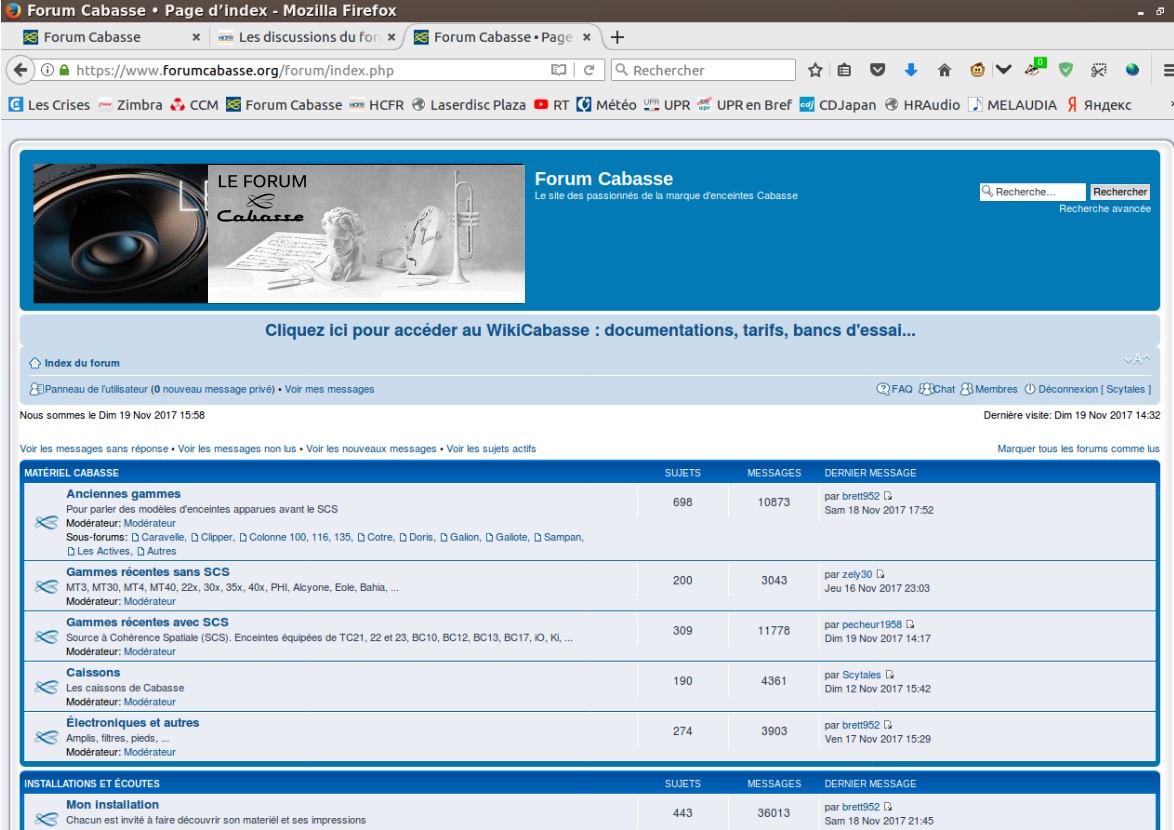
Task: Click the Firefox 'Rechercher' search box
Action: point(704,70)
